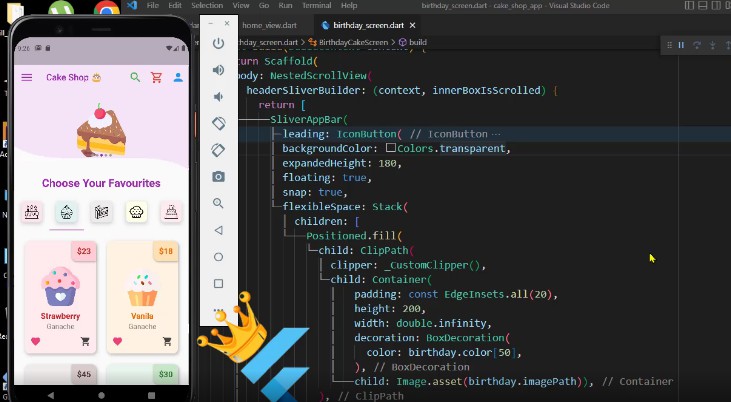Raise the emulator volume with volume up

(218, 70)
